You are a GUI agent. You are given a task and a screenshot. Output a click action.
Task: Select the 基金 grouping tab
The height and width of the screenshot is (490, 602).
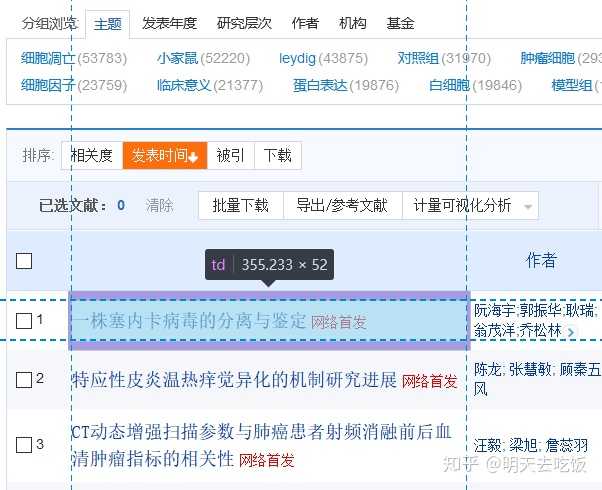click(400, 23)
